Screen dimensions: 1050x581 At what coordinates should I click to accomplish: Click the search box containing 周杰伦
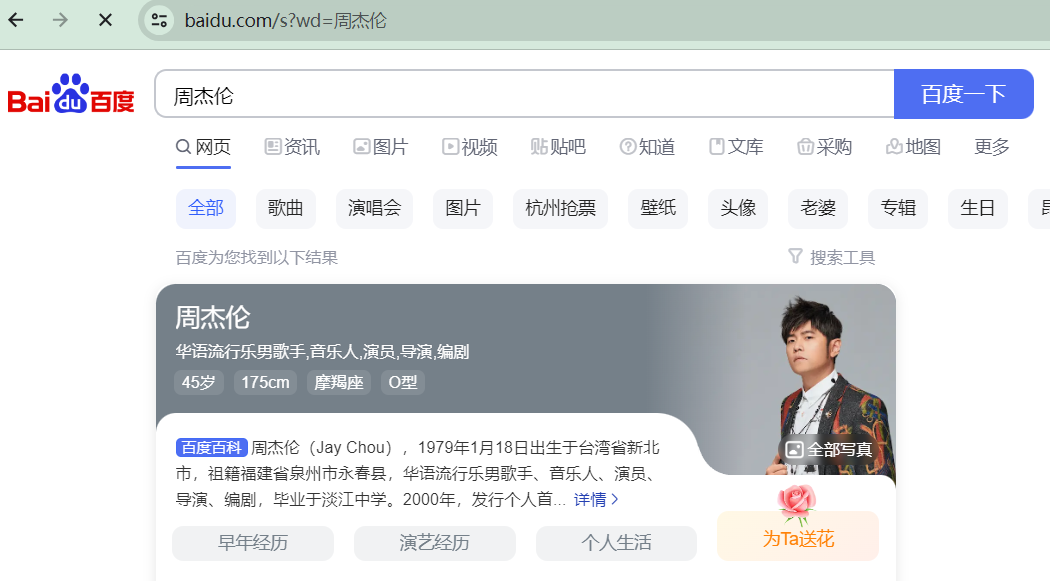click(525, 94)
